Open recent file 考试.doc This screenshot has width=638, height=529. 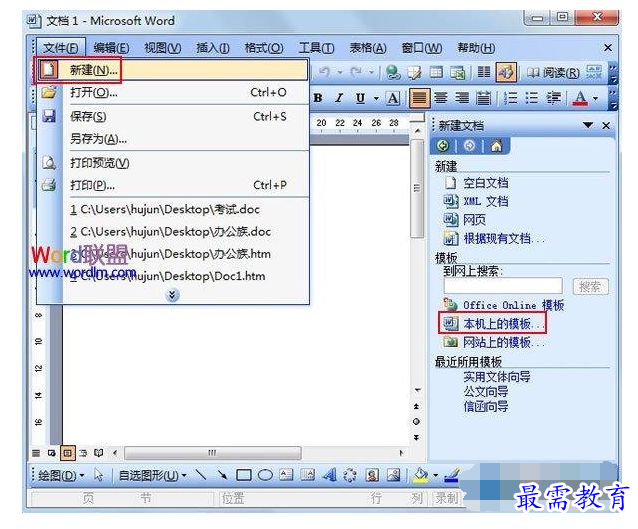pos(172,210)
